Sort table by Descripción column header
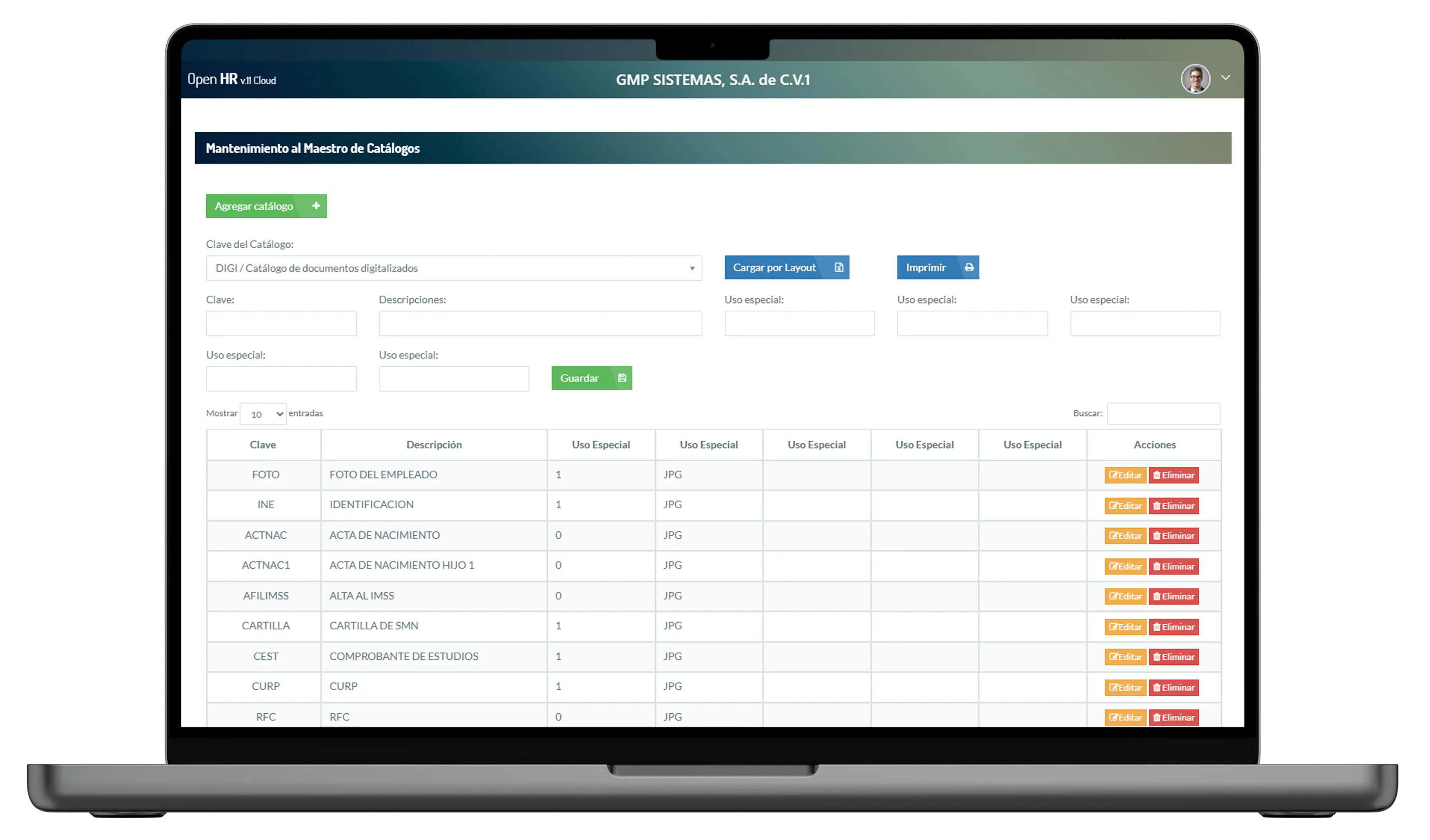1430x840 pixels. 433,445
